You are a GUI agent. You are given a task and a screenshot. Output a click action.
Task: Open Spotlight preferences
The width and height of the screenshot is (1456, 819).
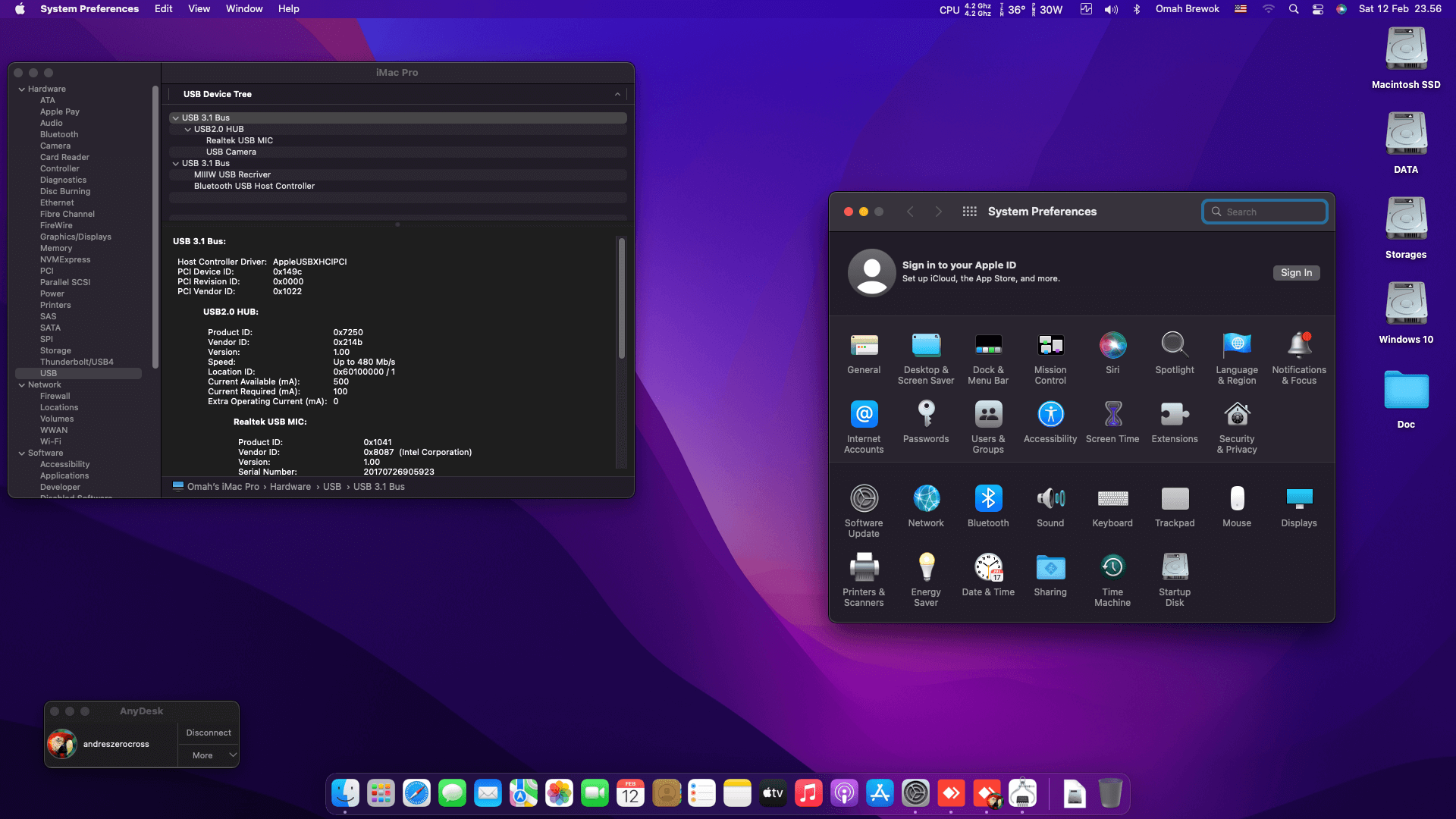pos(1175,353)
